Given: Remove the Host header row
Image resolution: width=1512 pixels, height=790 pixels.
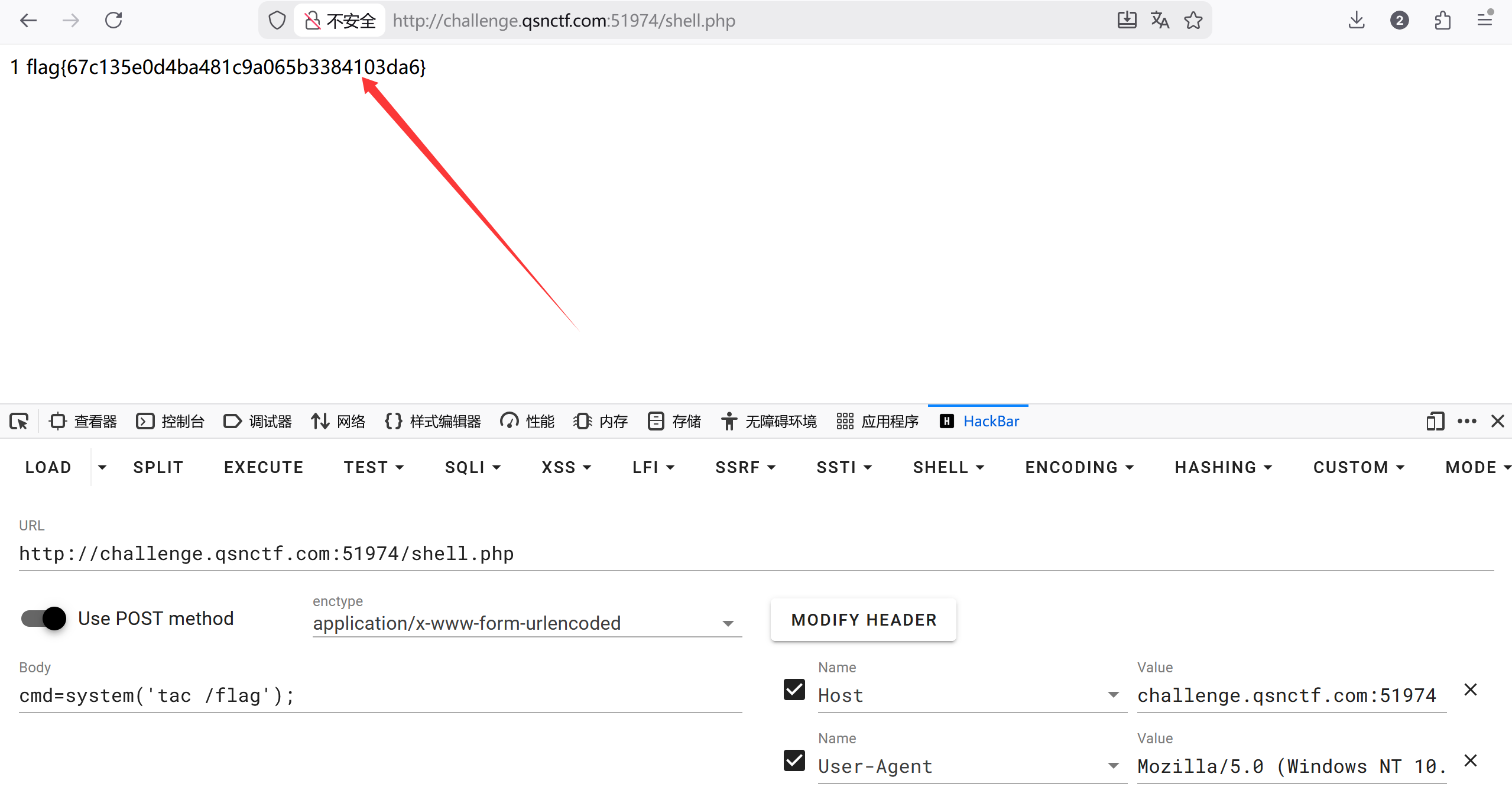Looking at the screenshot, I should tap(1471, 689).
